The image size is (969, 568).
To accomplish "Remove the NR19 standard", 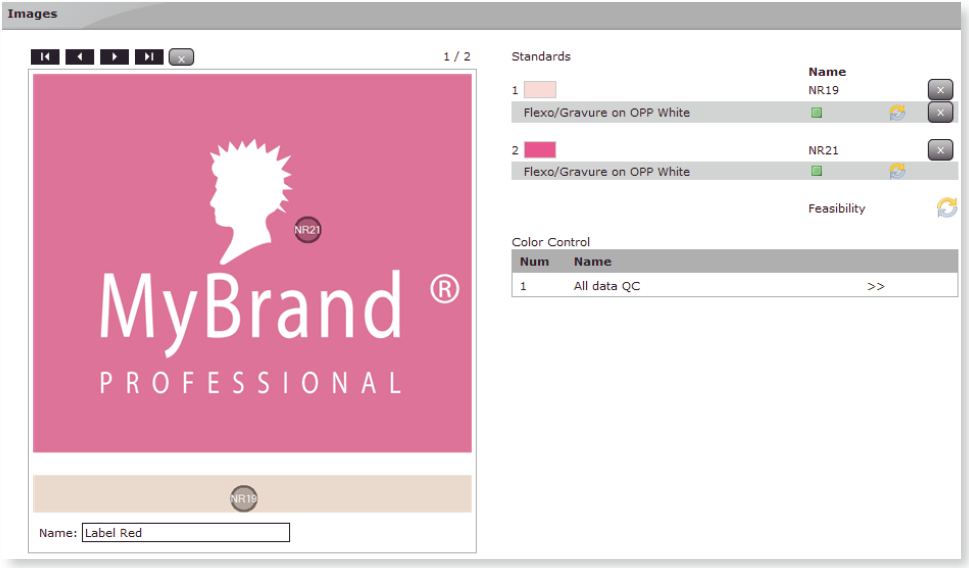I will tap(940, 90).
